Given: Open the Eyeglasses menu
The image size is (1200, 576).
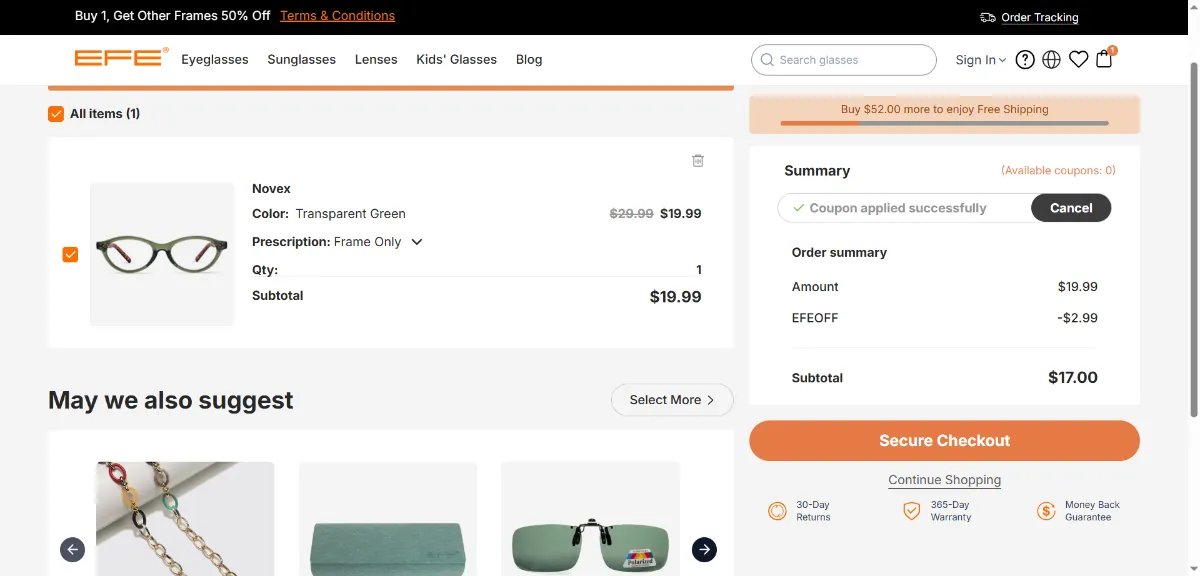Looking at the screenshot, I should [x=215, y=59].
